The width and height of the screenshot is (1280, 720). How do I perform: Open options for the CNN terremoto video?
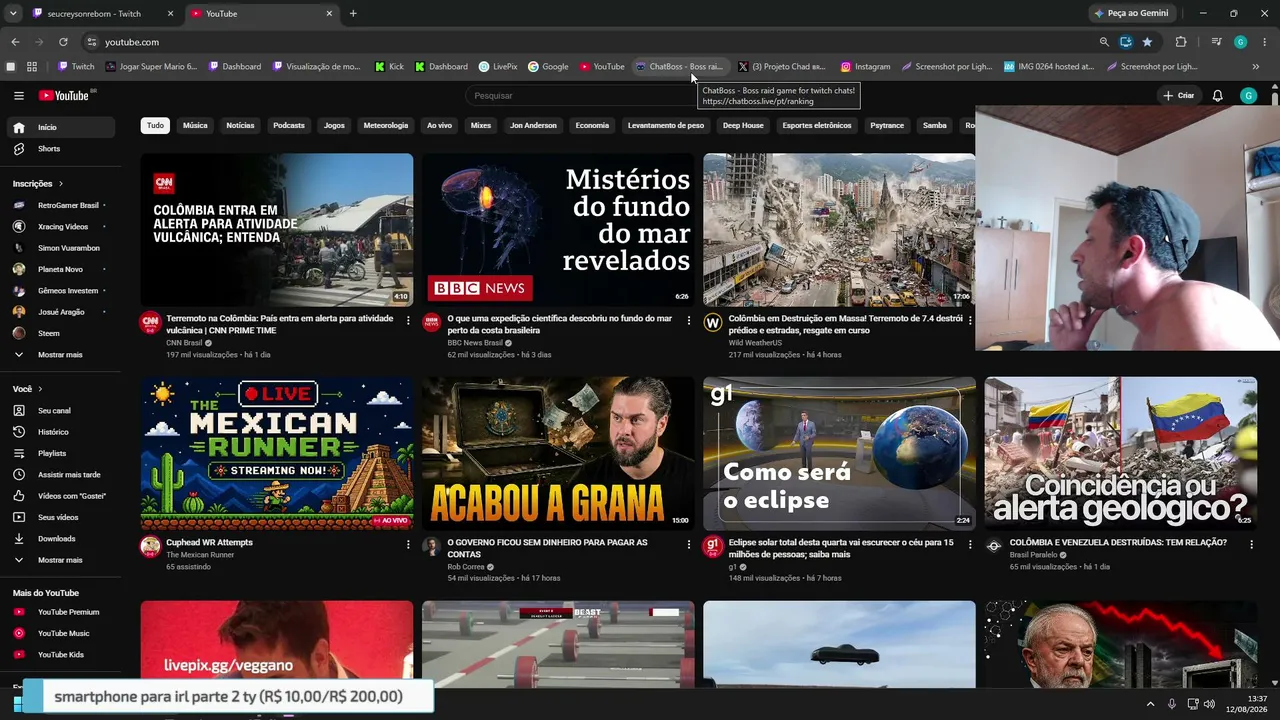pyautogui.click(x=407, y=320)
